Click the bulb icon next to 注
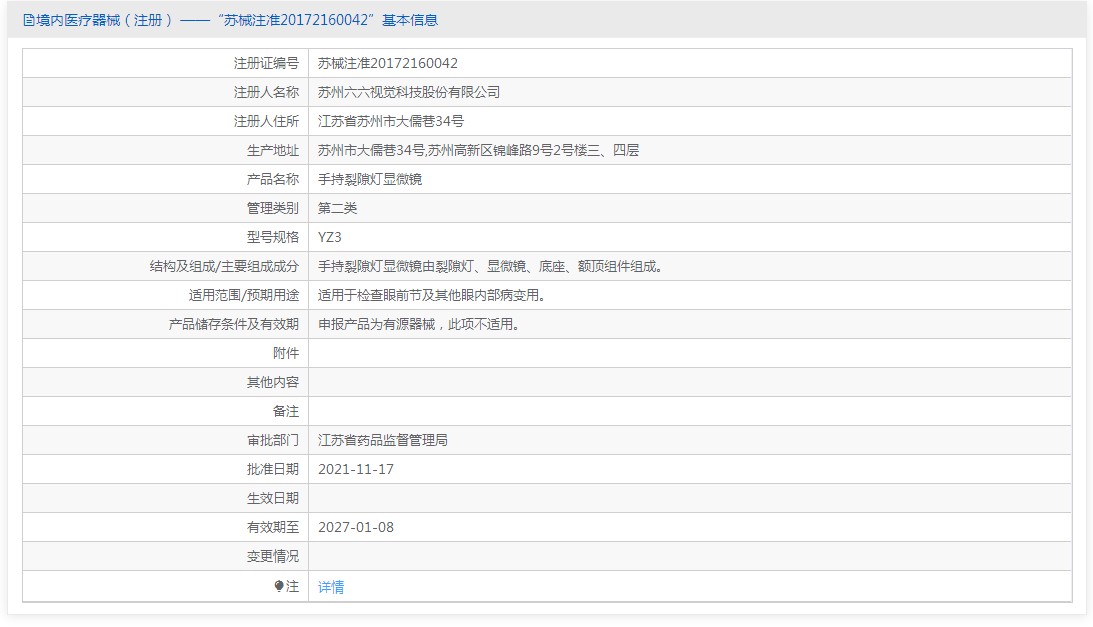The width and height of the screenshot is (1093, 627). (279, 587)
